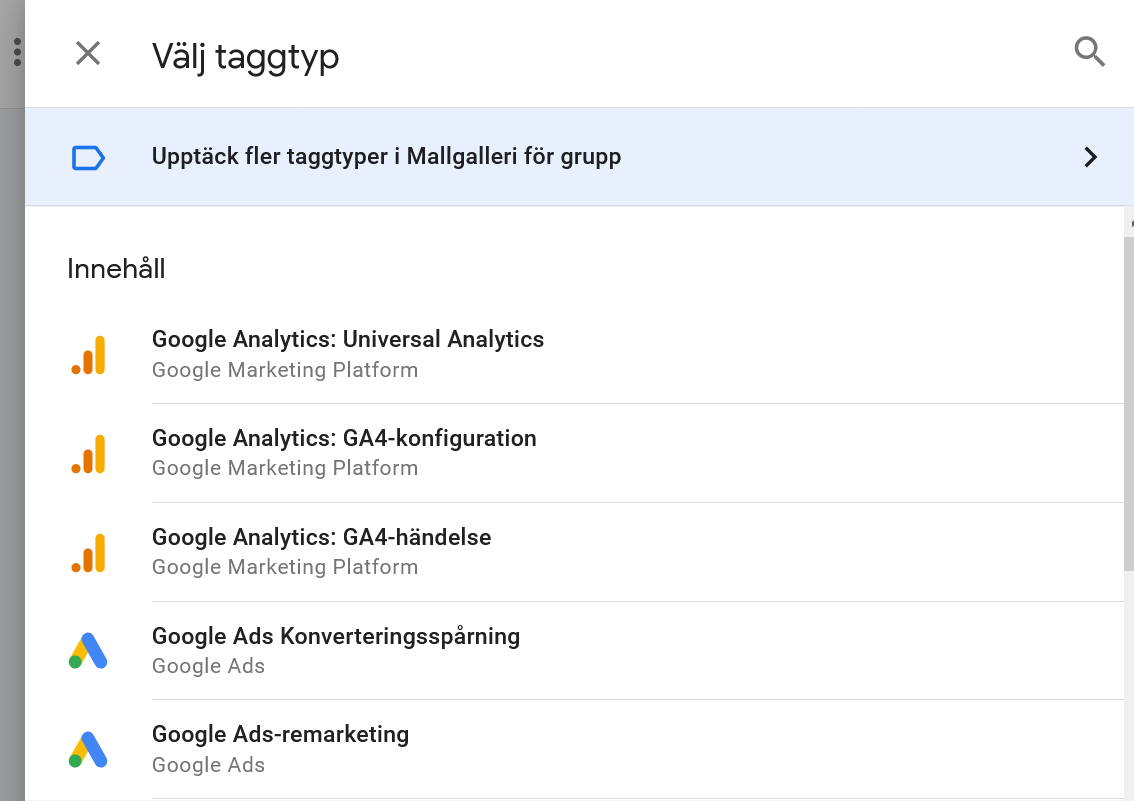Viewport: 1134px width, 801px height.
Task: Click the Innehåll section header
Action: click(116, 268)
